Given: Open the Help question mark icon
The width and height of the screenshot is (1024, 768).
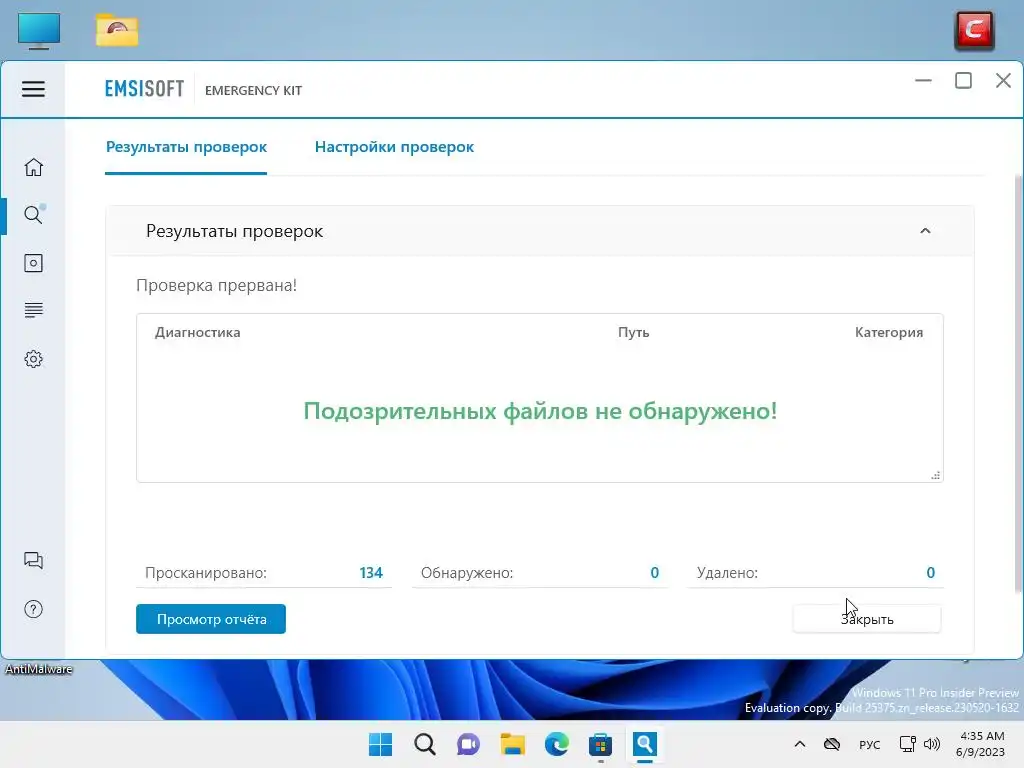Looking at the screenshot, I should 33,609.
